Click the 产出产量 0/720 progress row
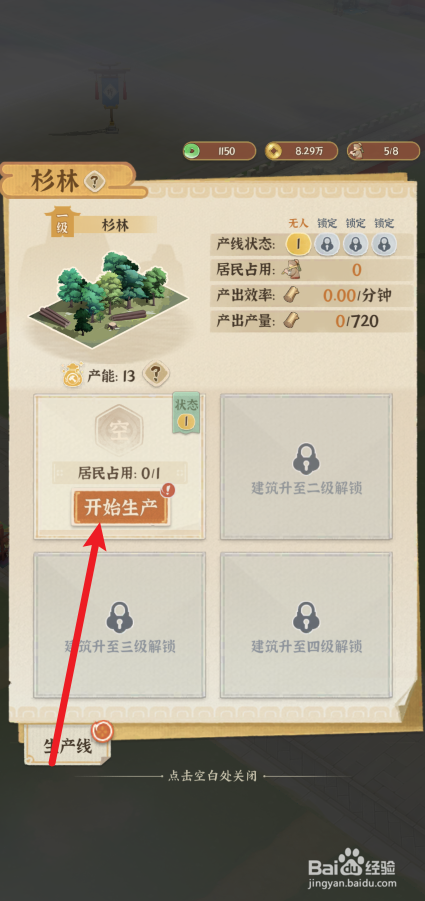Viewport: 425px width, 901px height. (312, 321)
